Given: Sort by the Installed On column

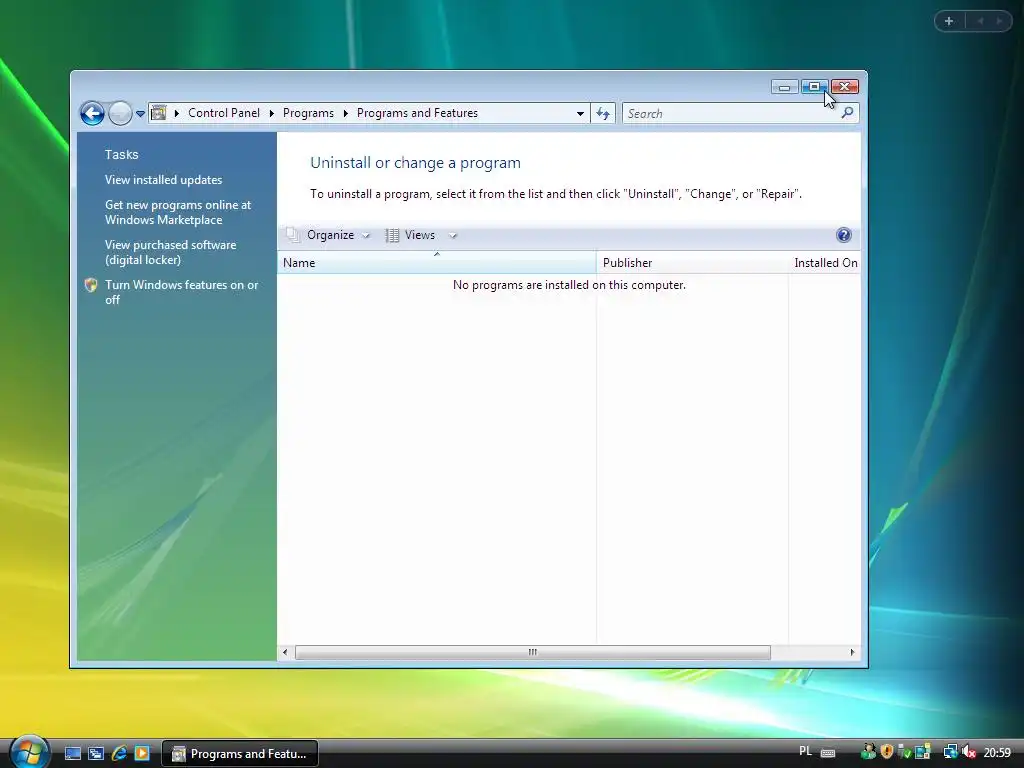Looking at the screenshot, I should coord(825,263).
